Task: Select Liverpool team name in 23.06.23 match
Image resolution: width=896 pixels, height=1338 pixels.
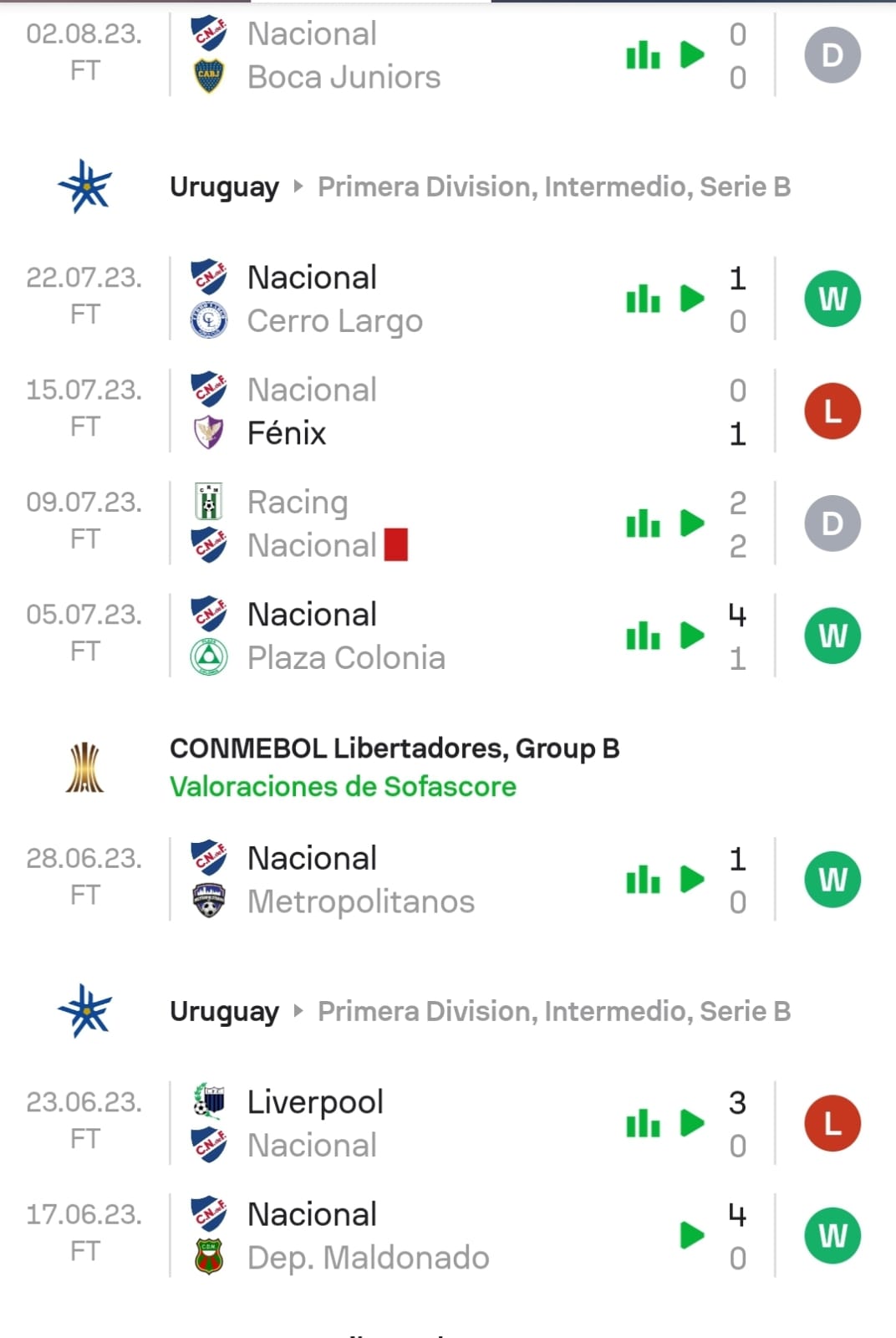Action: pos(315,1102)
